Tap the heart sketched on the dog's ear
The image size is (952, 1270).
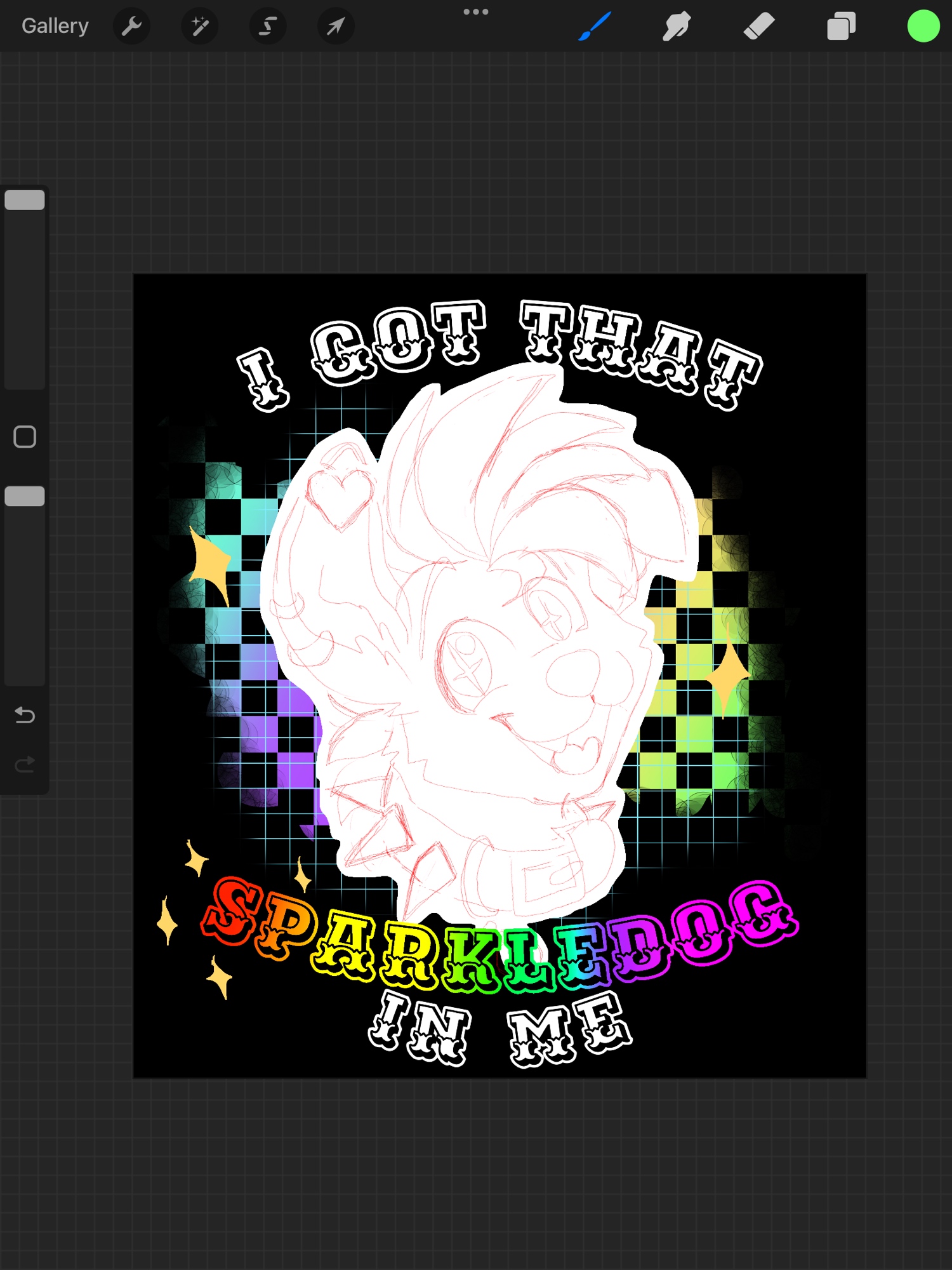tap(340, 495)
